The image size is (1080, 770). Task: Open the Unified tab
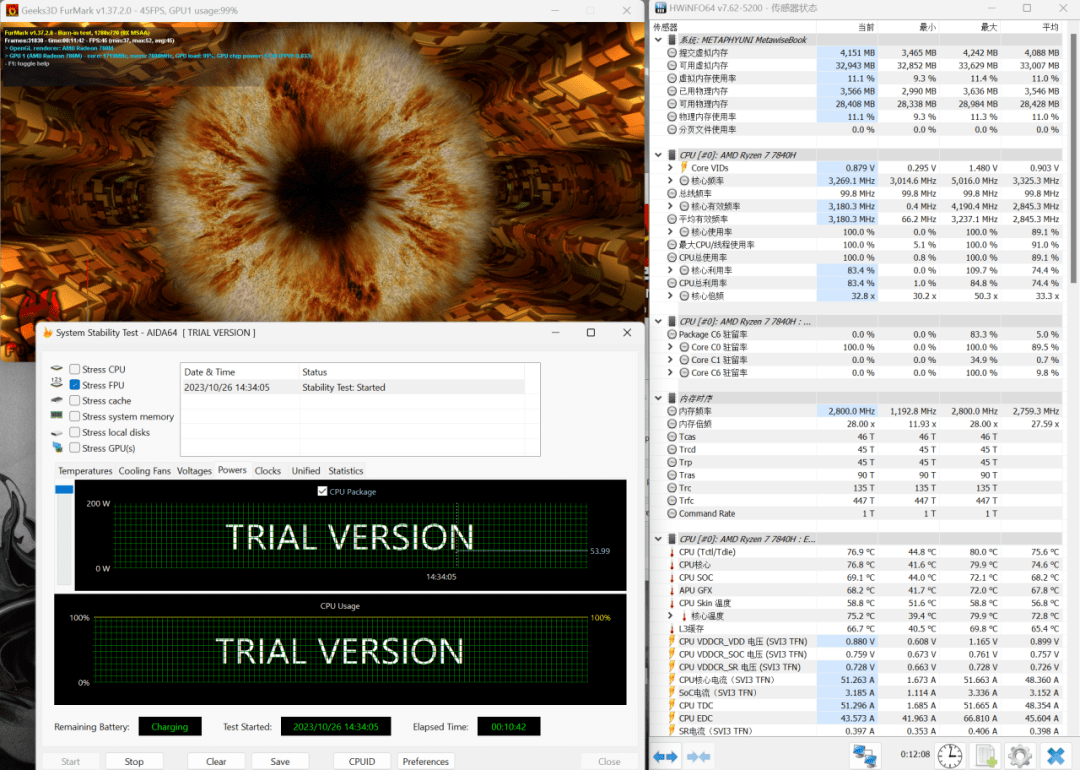pos(306,471)
